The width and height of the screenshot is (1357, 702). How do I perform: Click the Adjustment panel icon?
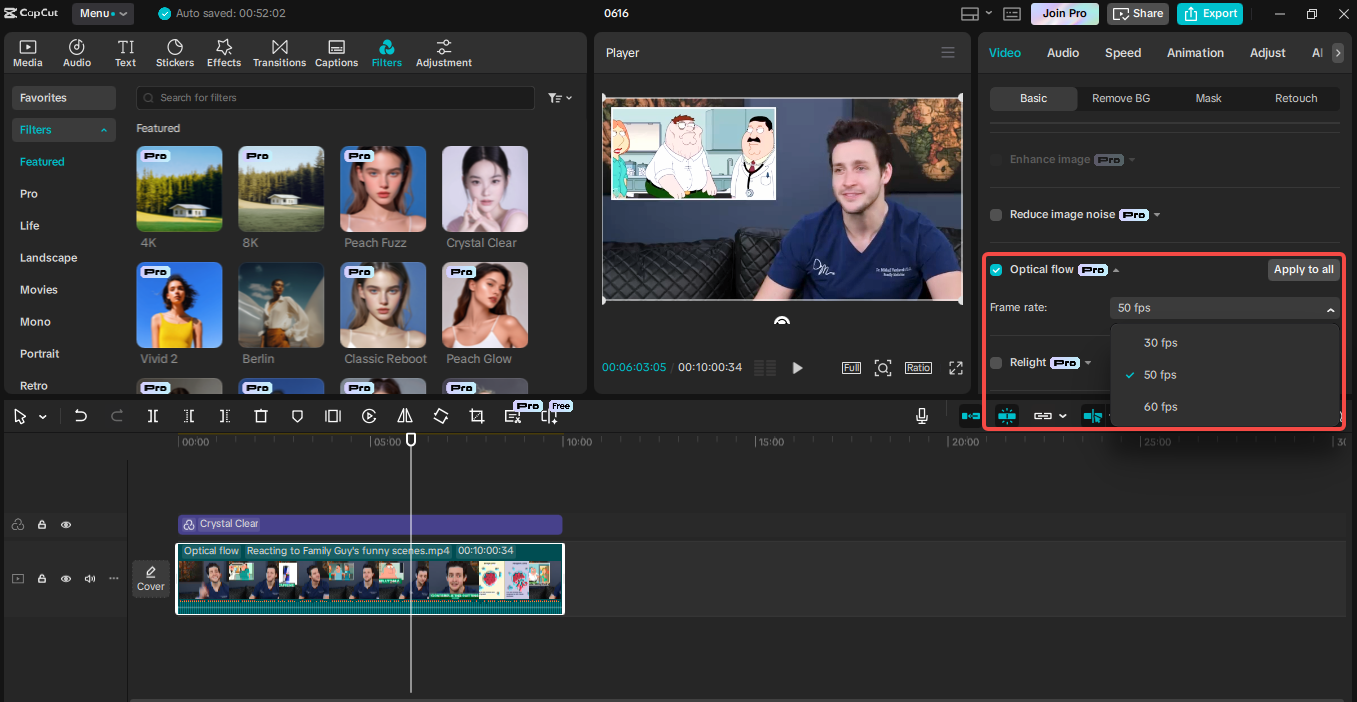tap(443, 52)
